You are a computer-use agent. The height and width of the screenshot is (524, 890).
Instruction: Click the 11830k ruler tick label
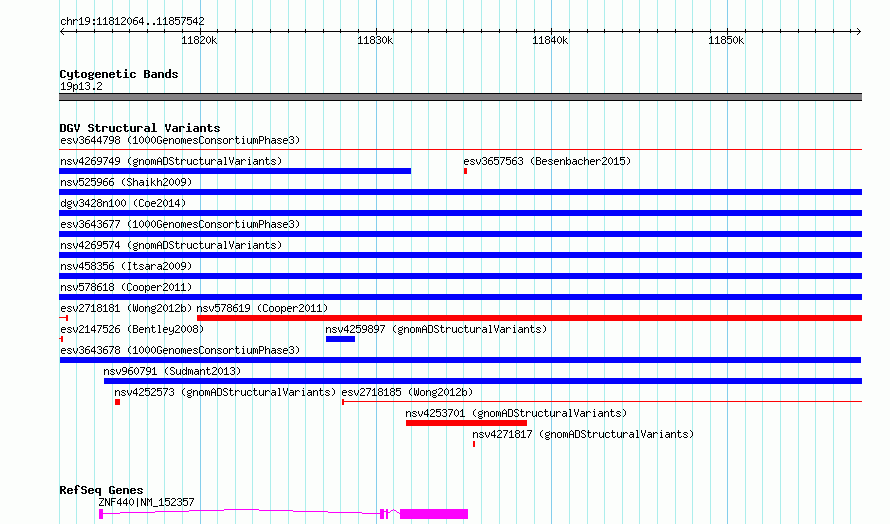[375, 40]
